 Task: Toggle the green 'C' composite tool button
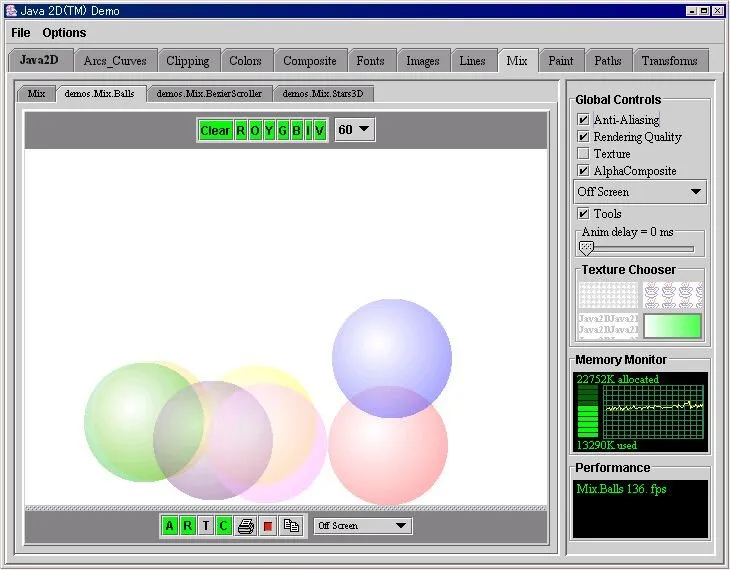[223, 526]
